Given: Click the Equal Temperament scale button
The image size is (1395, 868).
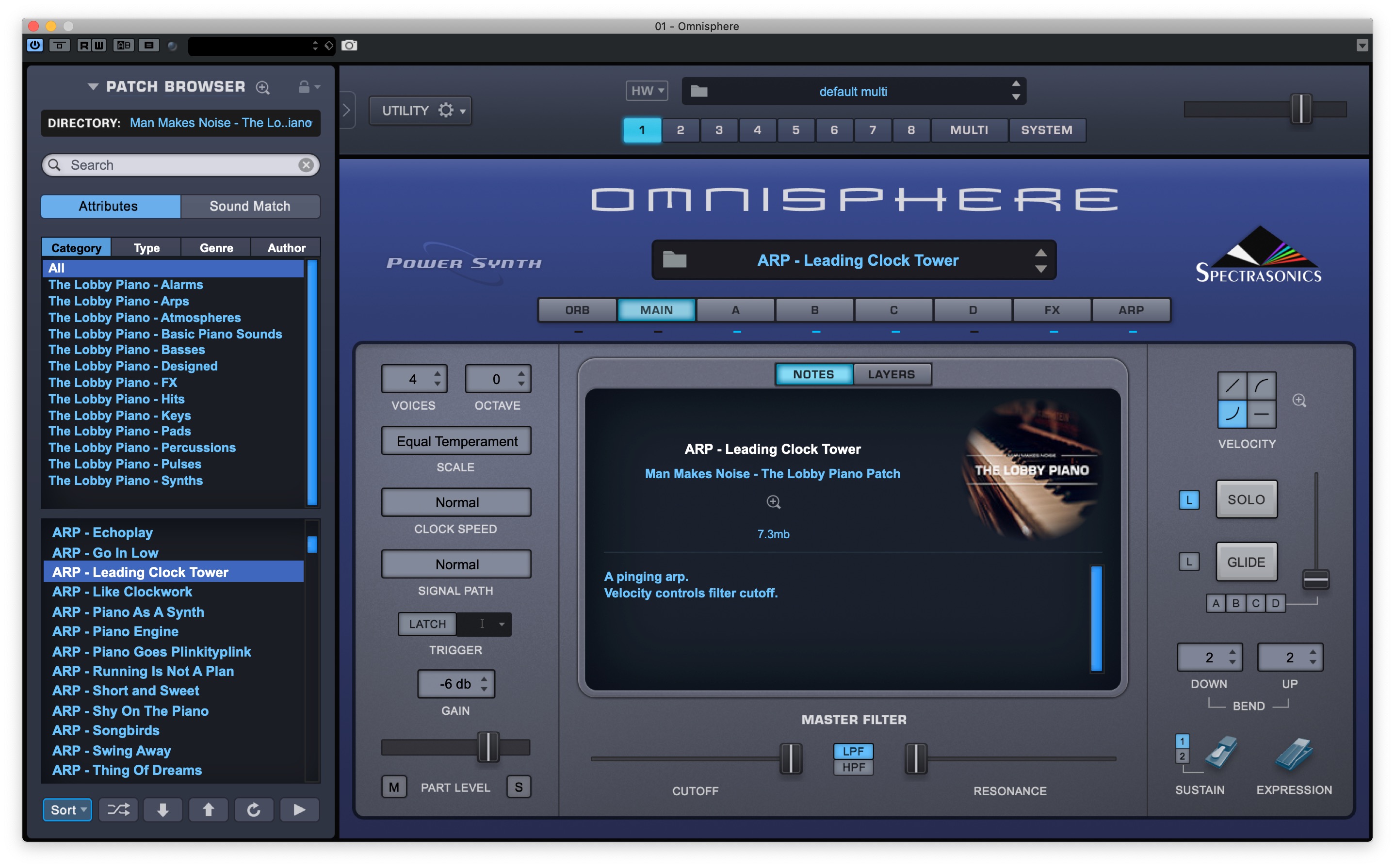Looking at the screenshot, I should (x=455, y=441).
